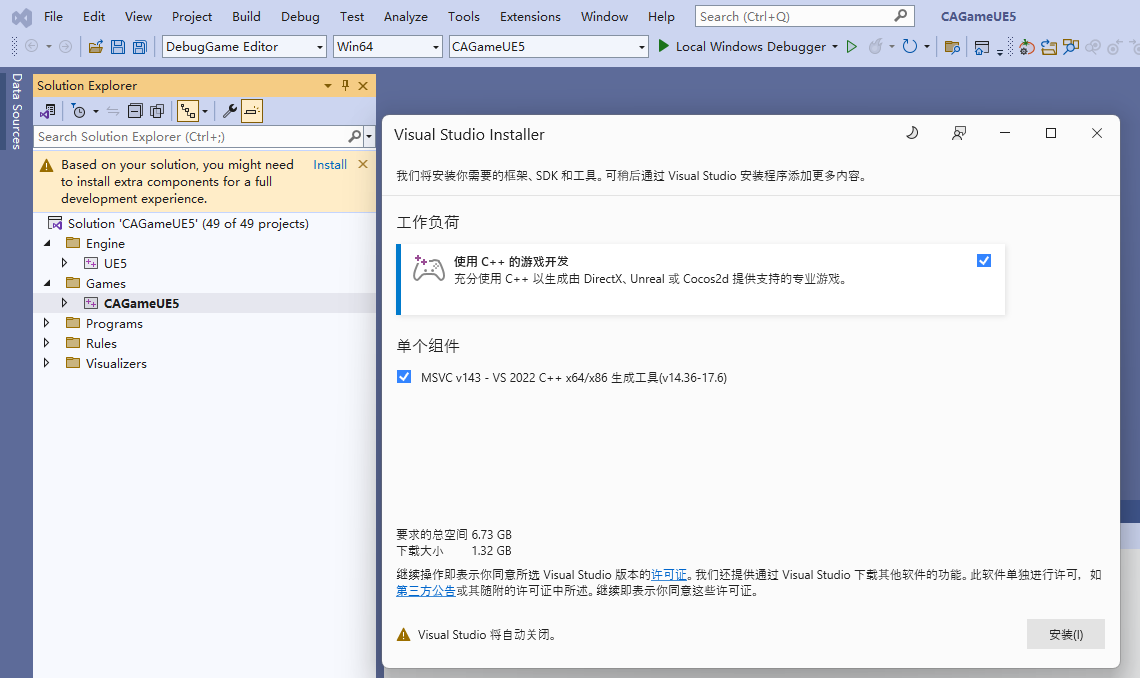Open the File menu

[53, 16]
